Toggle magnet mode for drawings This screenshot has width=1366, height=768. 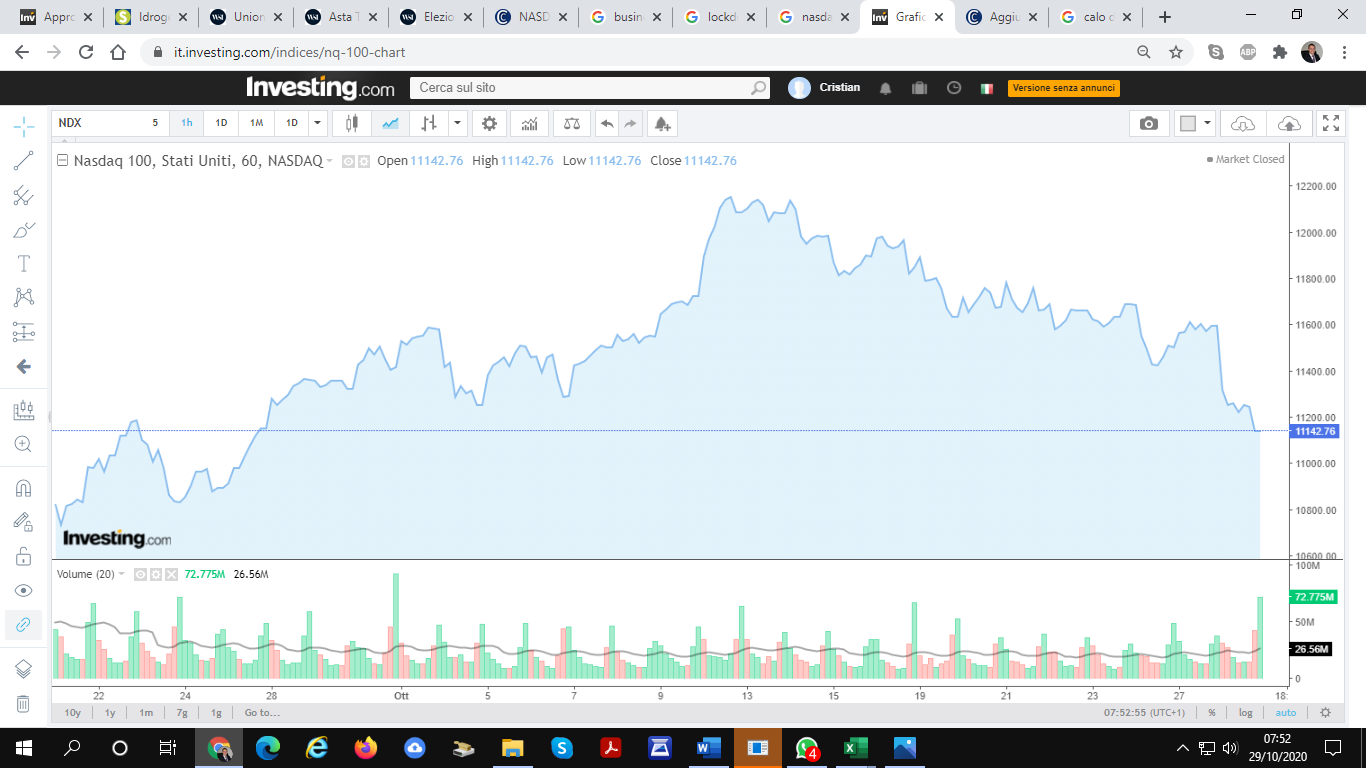coord(24,488)
